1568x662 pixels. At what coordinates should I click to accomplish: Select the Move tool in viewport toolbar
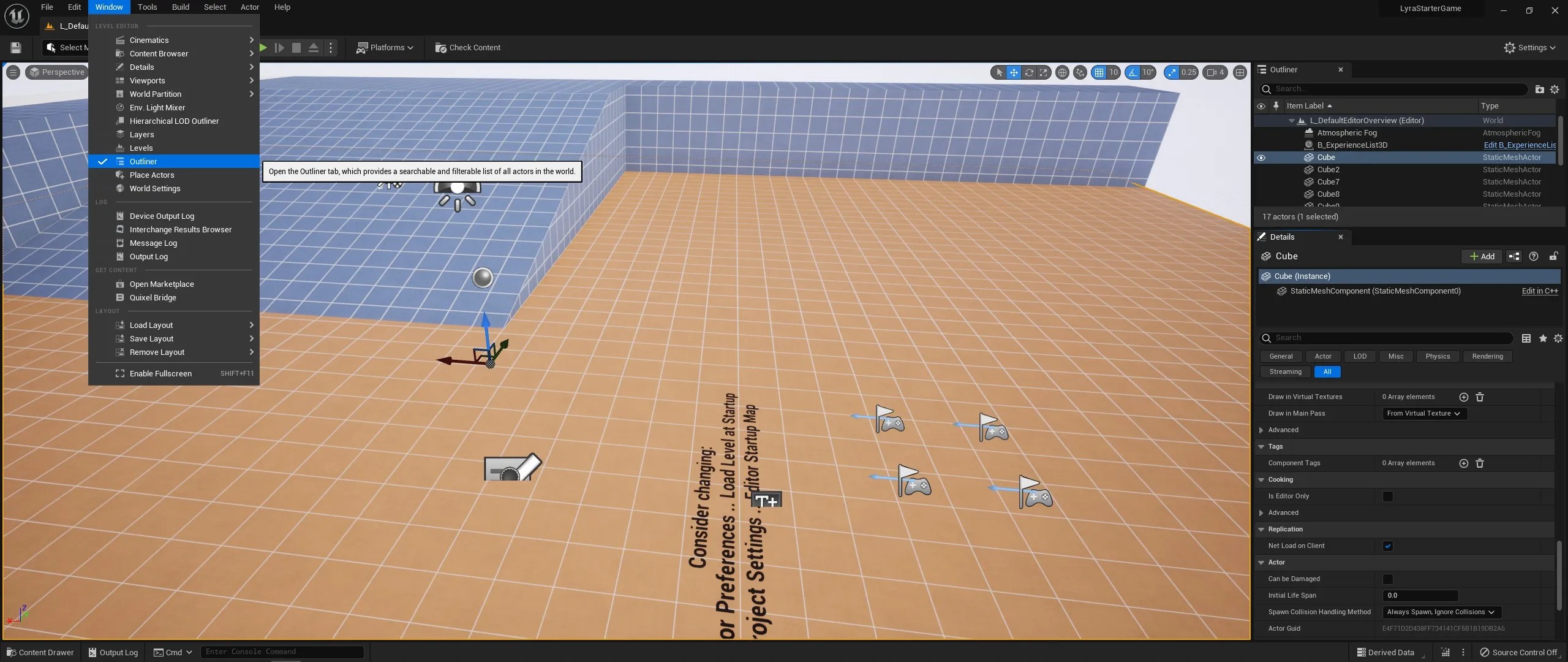pyautogui.click(x=1014, y=72)
